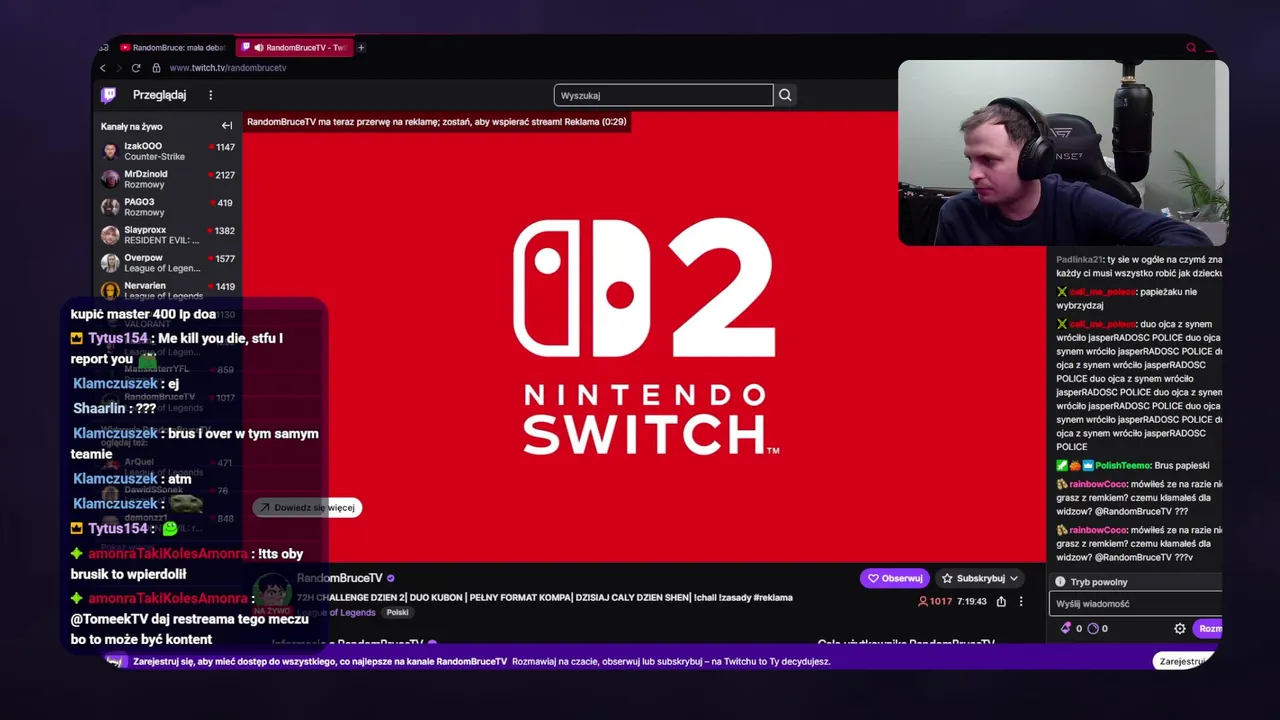Click the browser address bar URL
Viewport: 1280px width, 720px height.
point(228,68)
